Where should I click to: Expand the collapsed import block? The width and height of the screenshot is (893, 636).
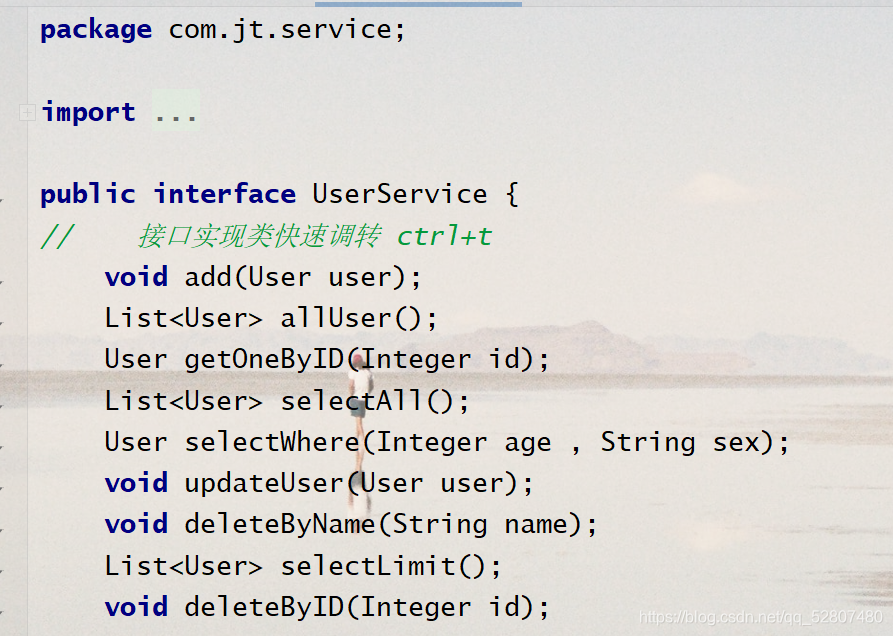[27, 112]
